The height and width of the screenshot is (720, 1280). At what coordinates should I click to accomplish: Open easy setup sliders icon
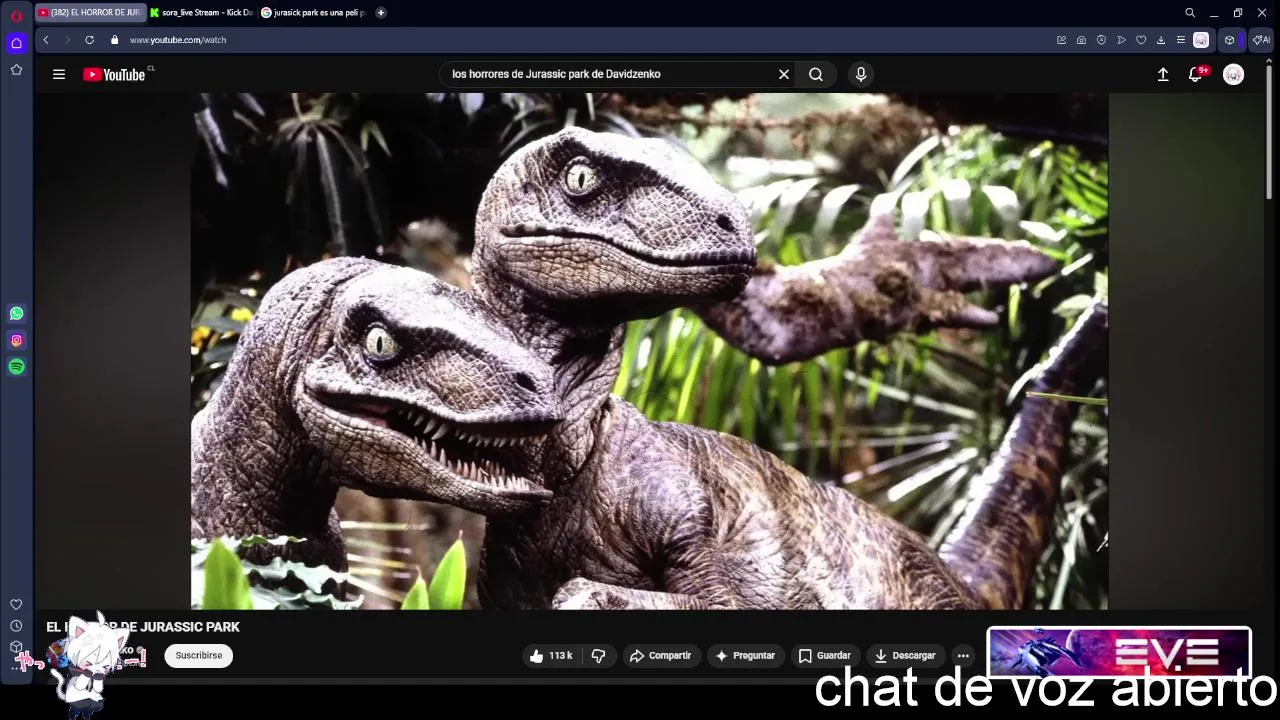(x=1180, y=40)
